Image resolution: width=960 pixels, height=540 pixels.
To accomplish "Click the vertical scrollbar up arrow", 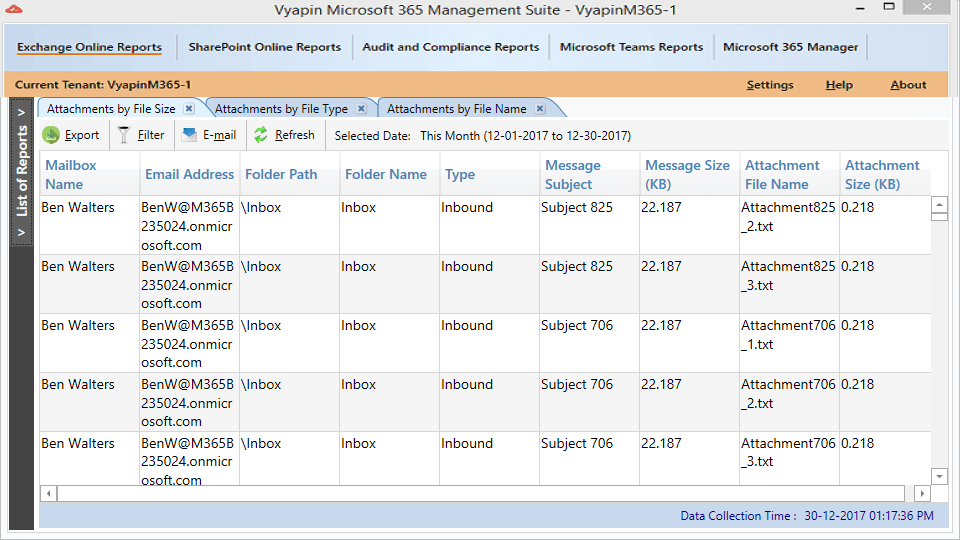I will pos(939,204).
